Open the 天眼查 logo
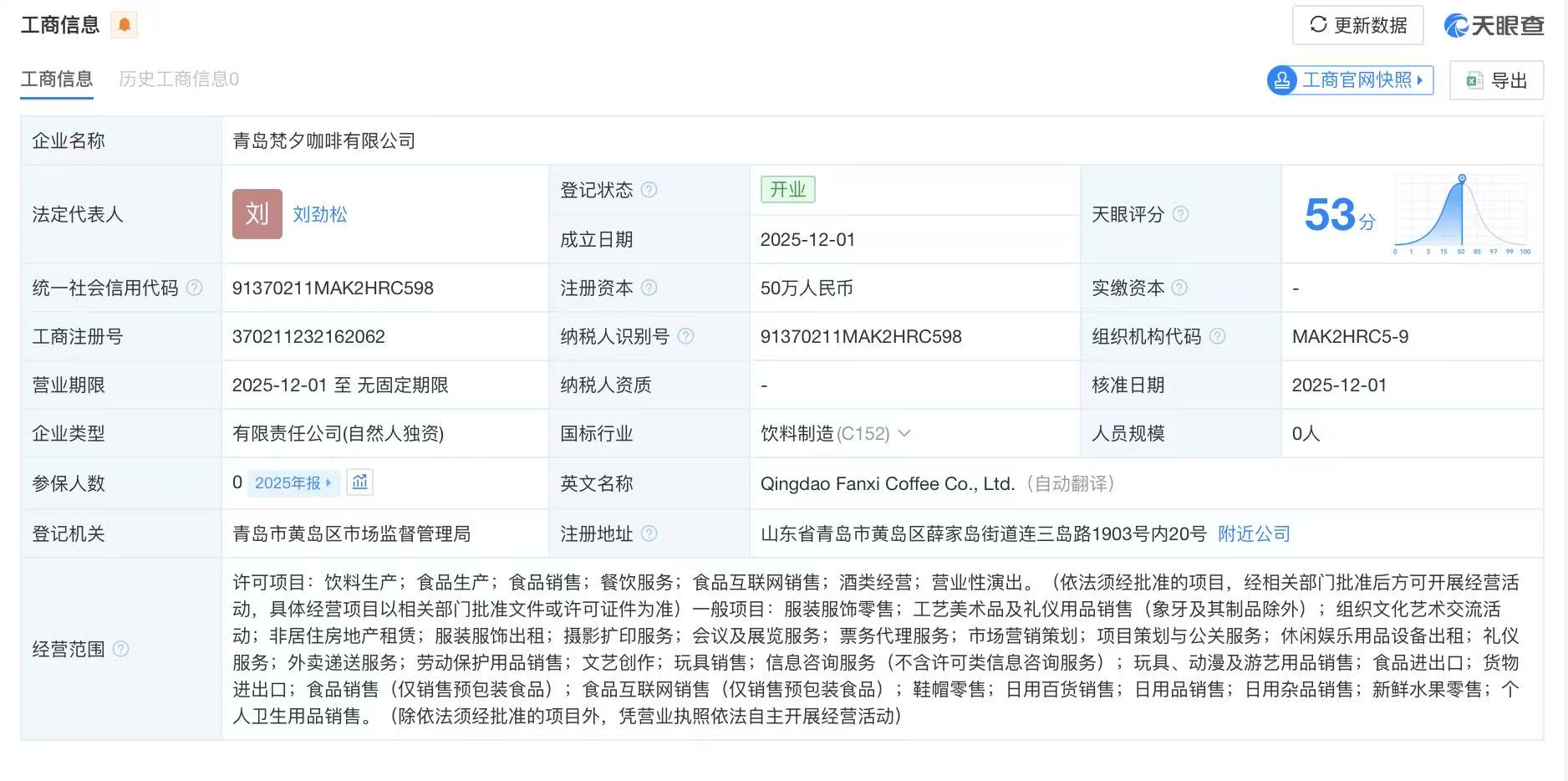This screenshot has width=1568, height=781. tap(1494, 26)
